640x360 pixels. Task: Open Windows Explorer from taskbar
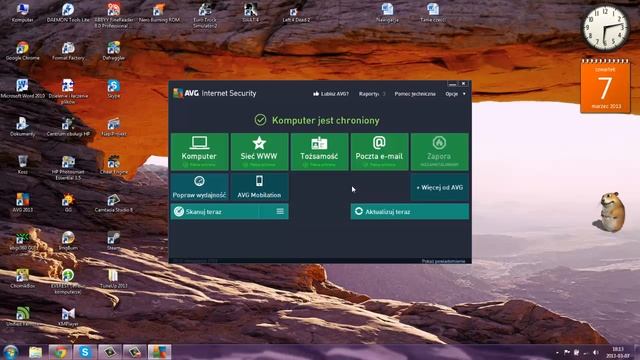pyautogui.click(x=36, y=352)
